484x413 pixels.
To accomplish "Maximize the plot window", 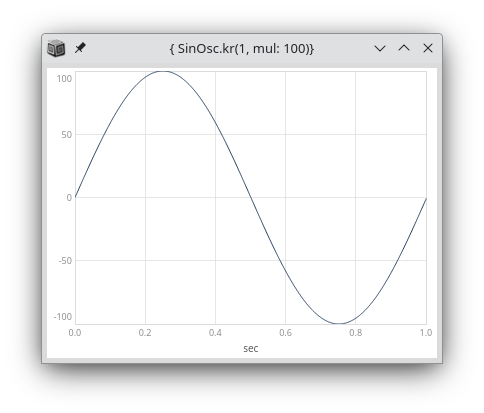I will 404,48.
